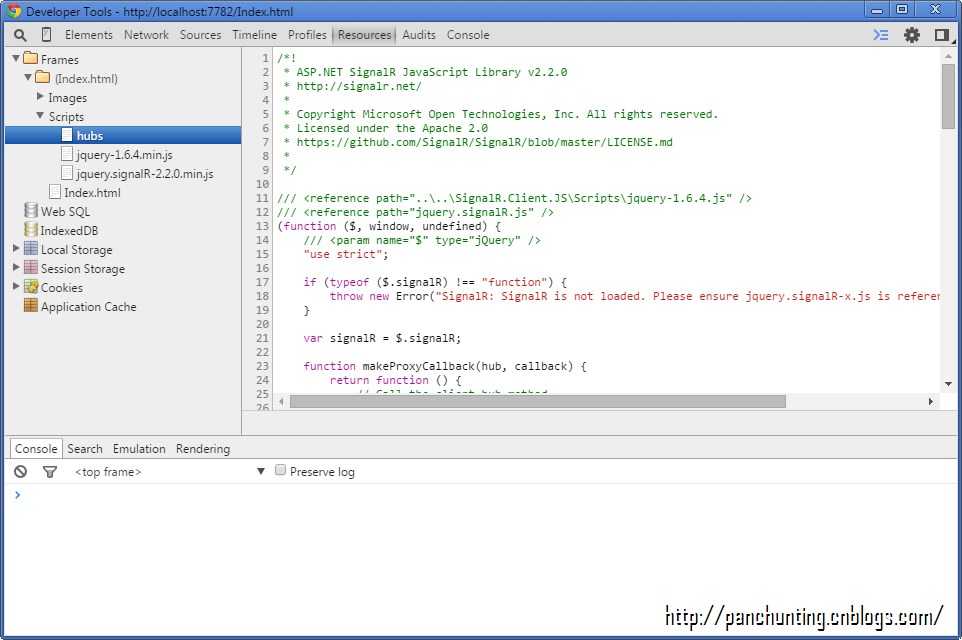
Task: Enable the Preserve log checkbox
Action: tap(280, 470)
